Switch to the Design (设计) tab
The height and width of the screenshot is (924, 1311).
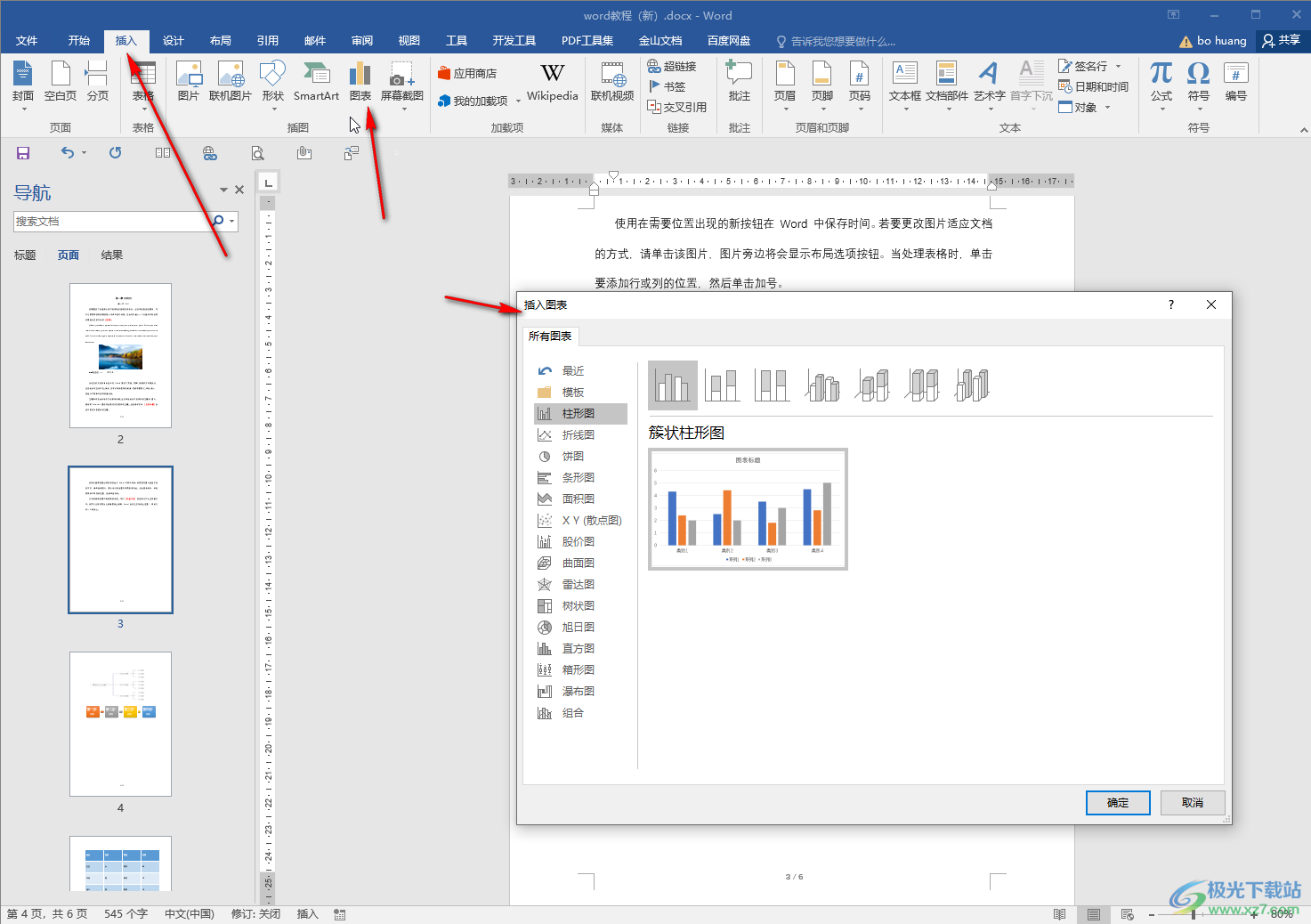point(174,41)
